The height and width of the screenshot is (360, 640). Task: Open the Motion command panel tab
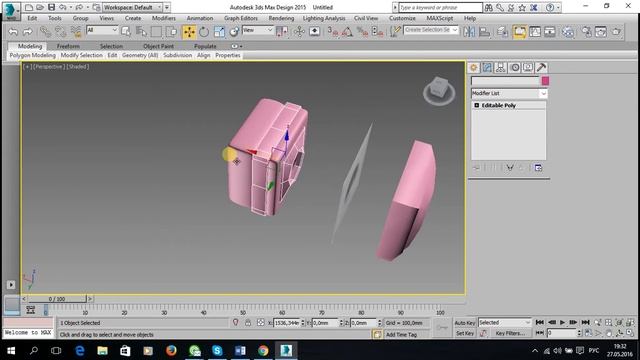514,68
